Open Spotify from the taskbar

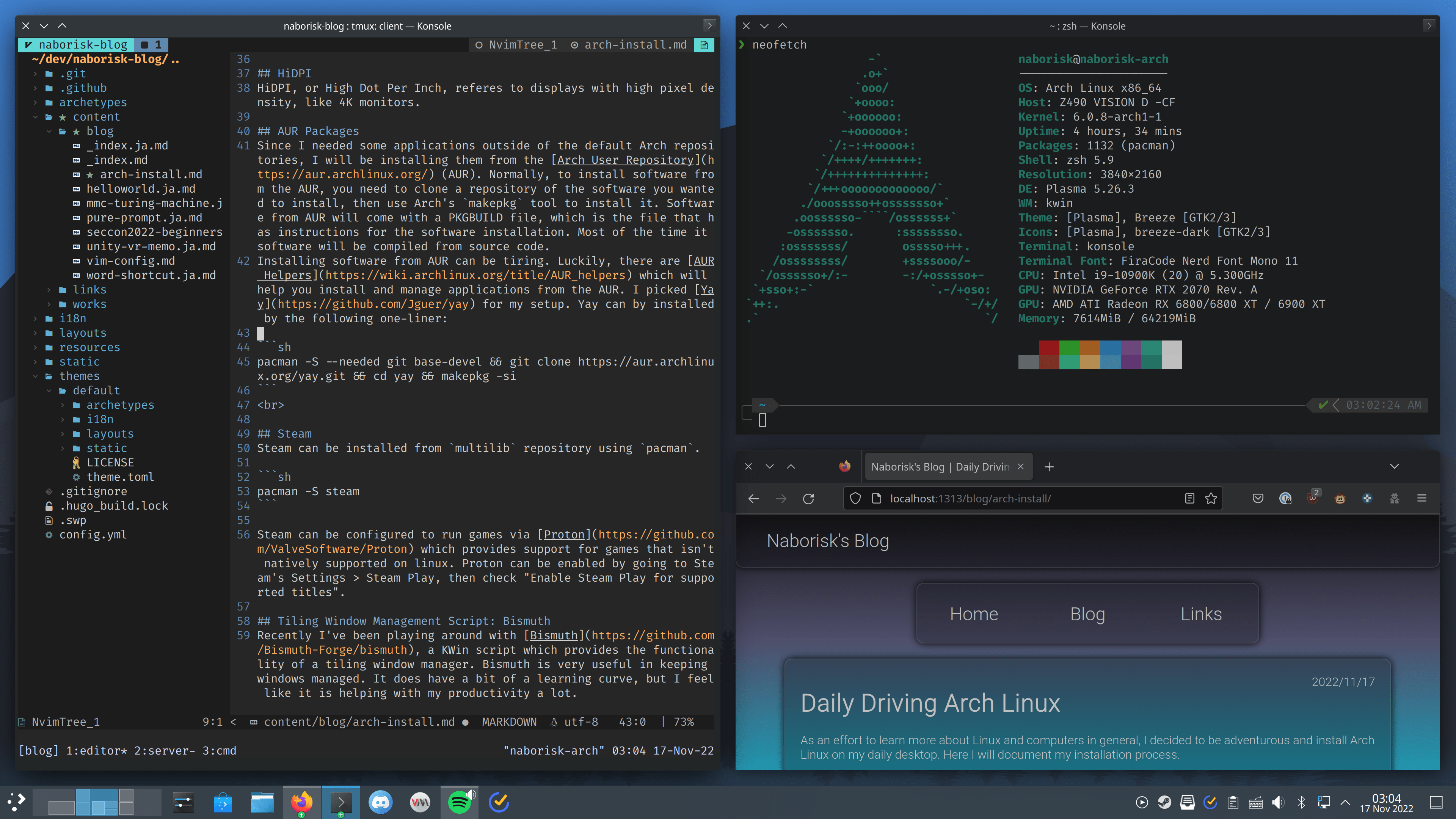(x=459, y=802)
